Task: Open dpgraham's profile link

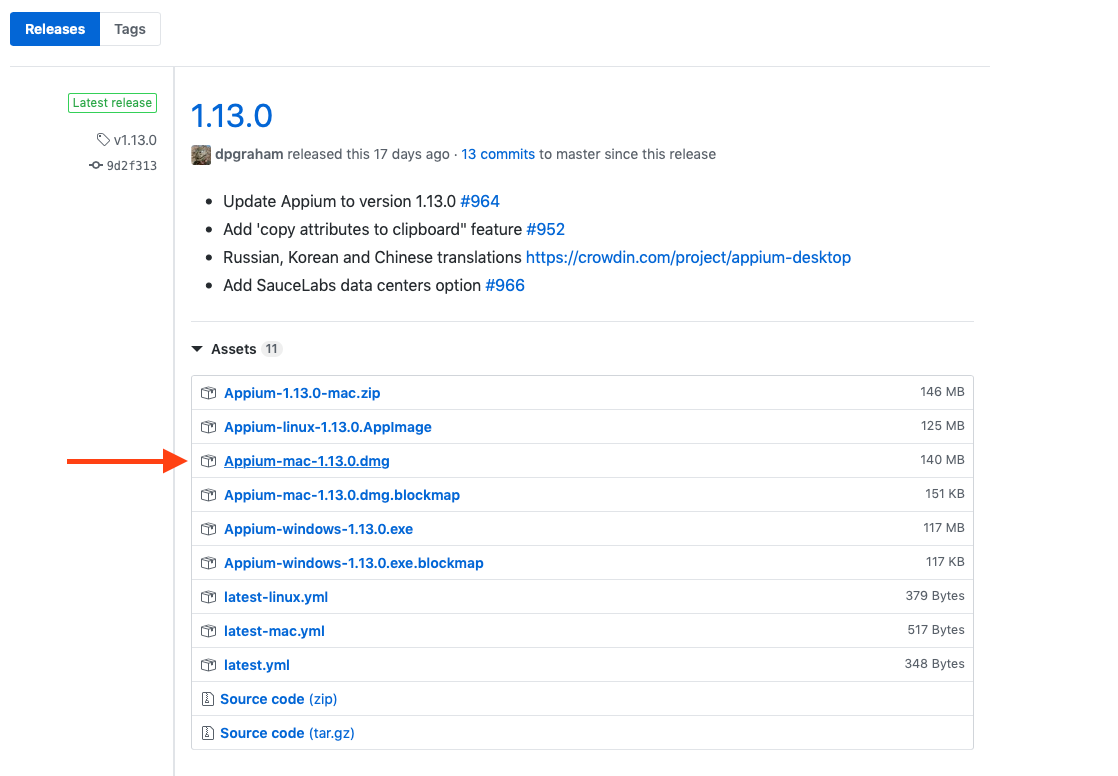Action: coord(249,154)
